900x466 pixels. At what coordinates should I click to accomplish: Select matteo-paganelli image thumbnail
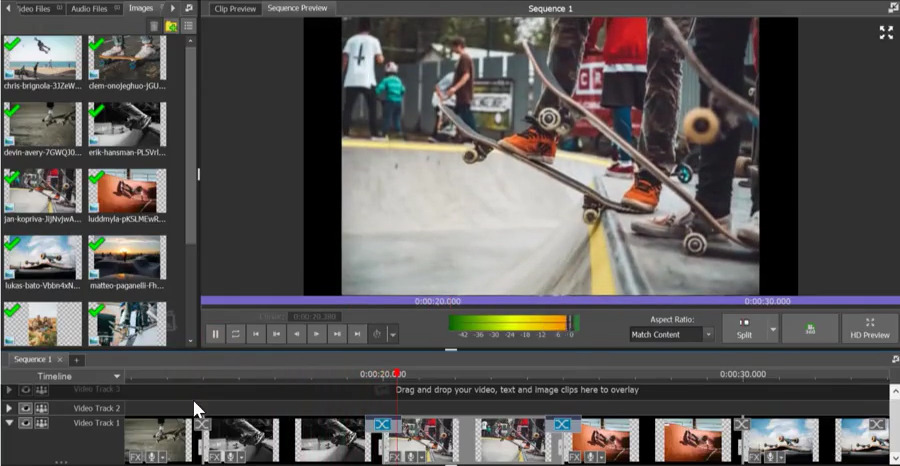(127, 257)
